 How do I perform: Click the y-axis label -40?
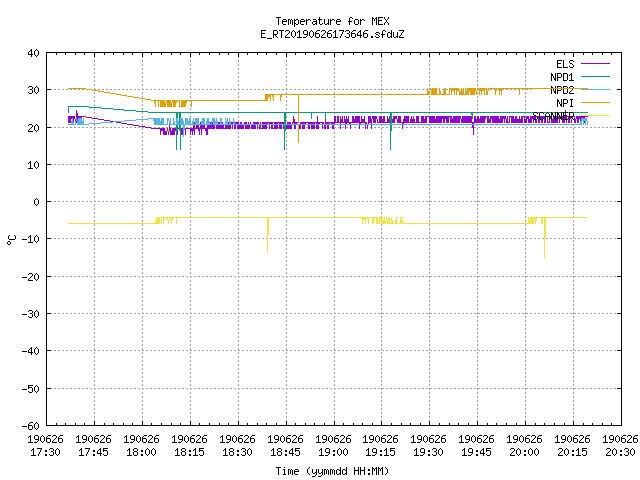31,351
